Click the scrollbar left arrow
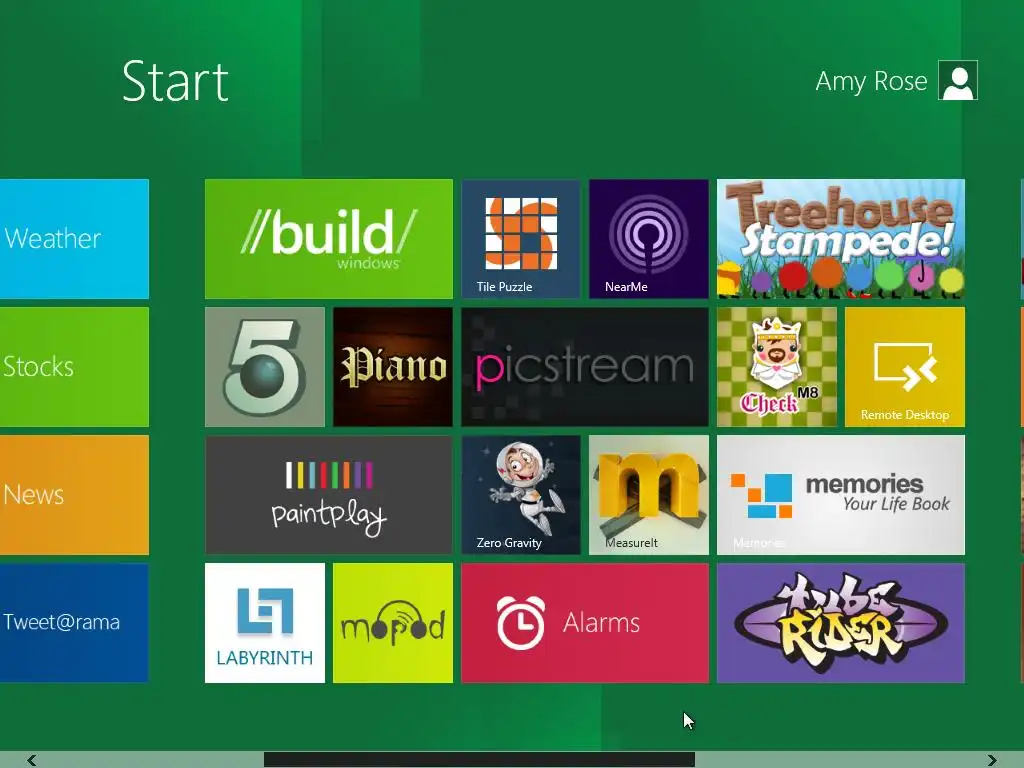This screenshot has width=1024, height=768. point(31,760)
